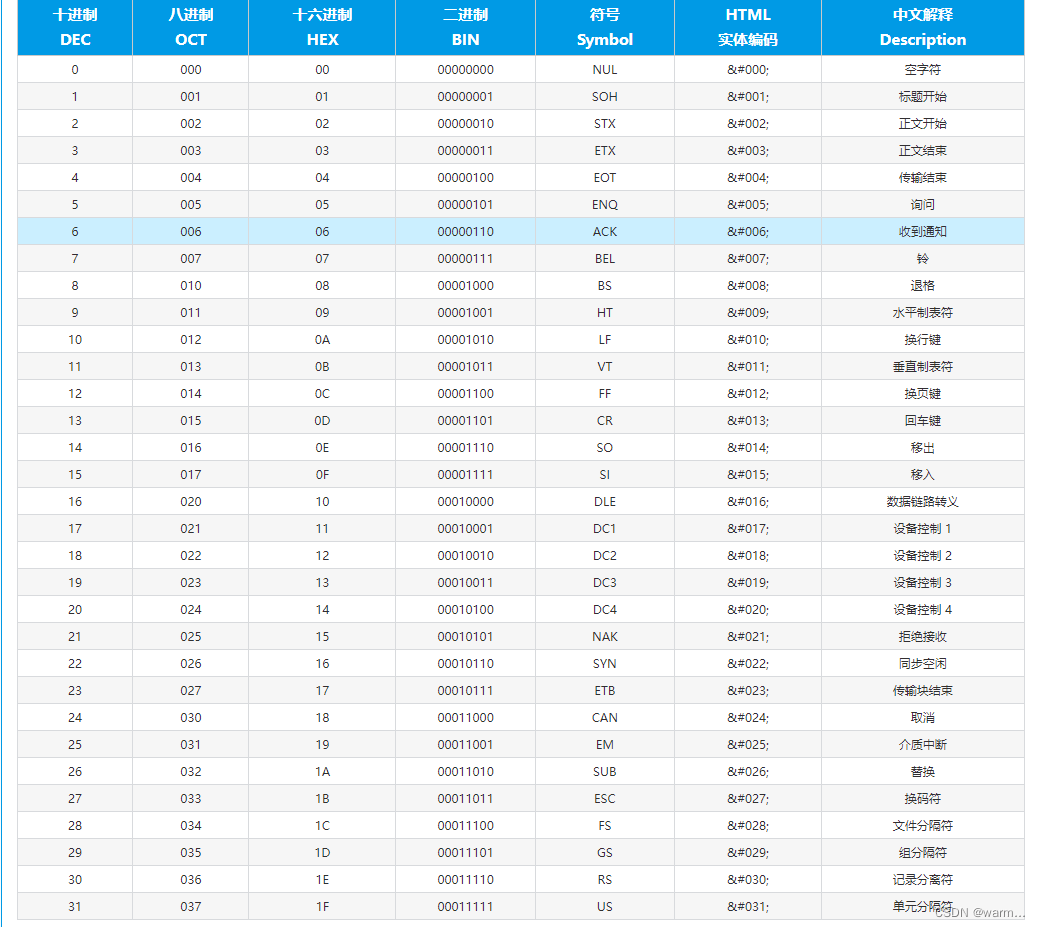
Task: Select the FS symbol cell
Action: pos(605,826)
